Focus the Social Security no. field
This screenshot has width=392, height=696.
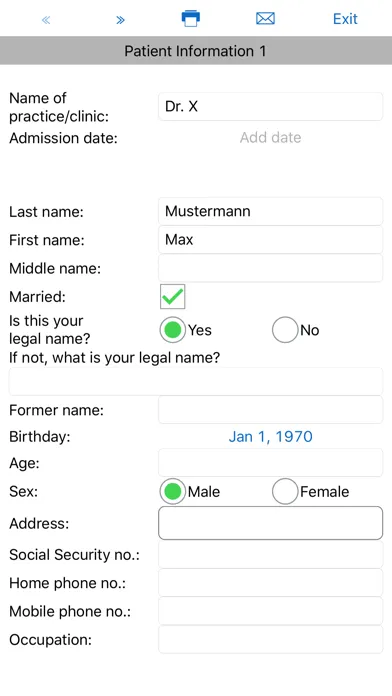tap(270, 554)
